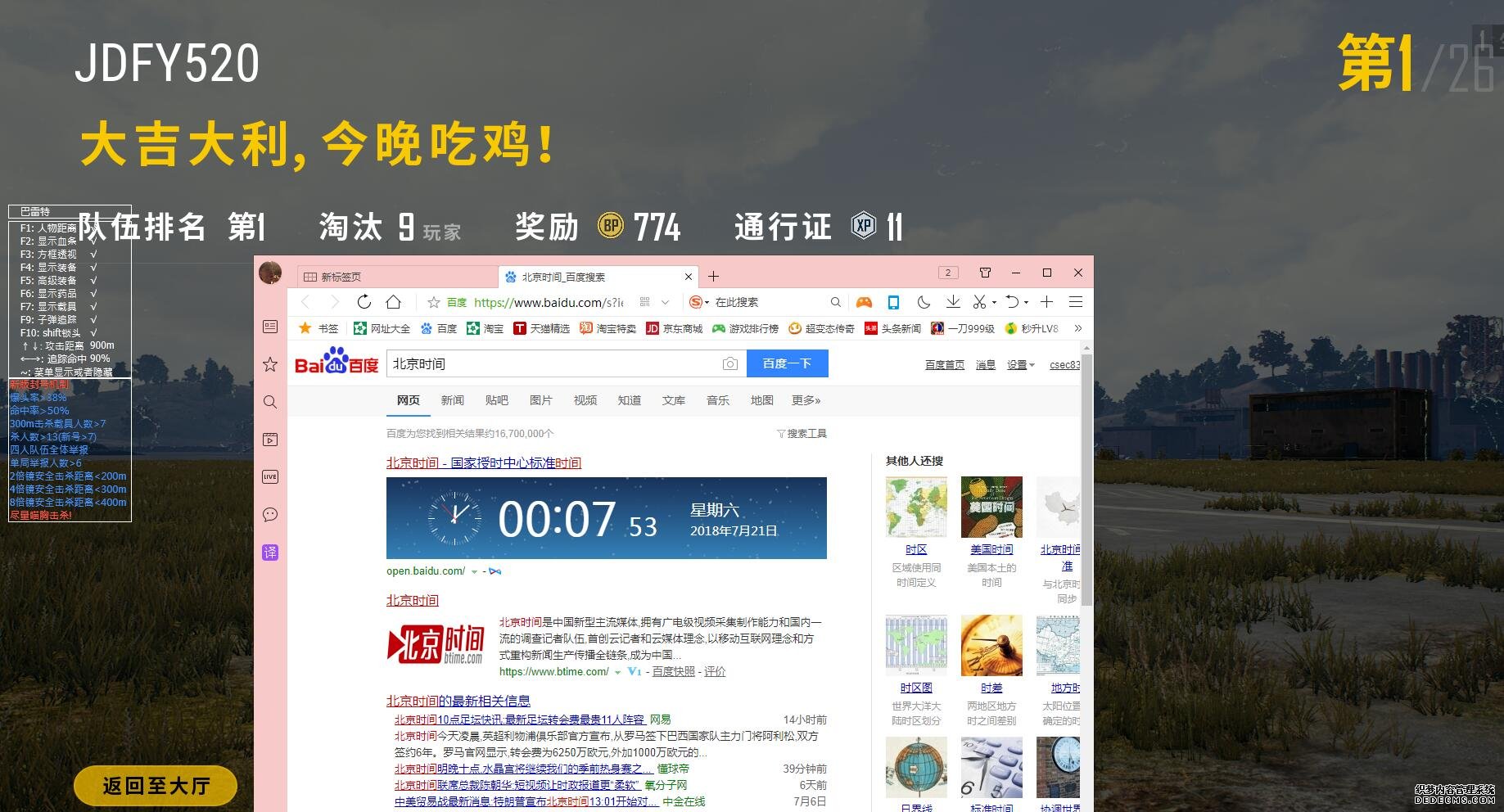
Task: Click the browser forward arrow
Action: [x=334, y=302]
